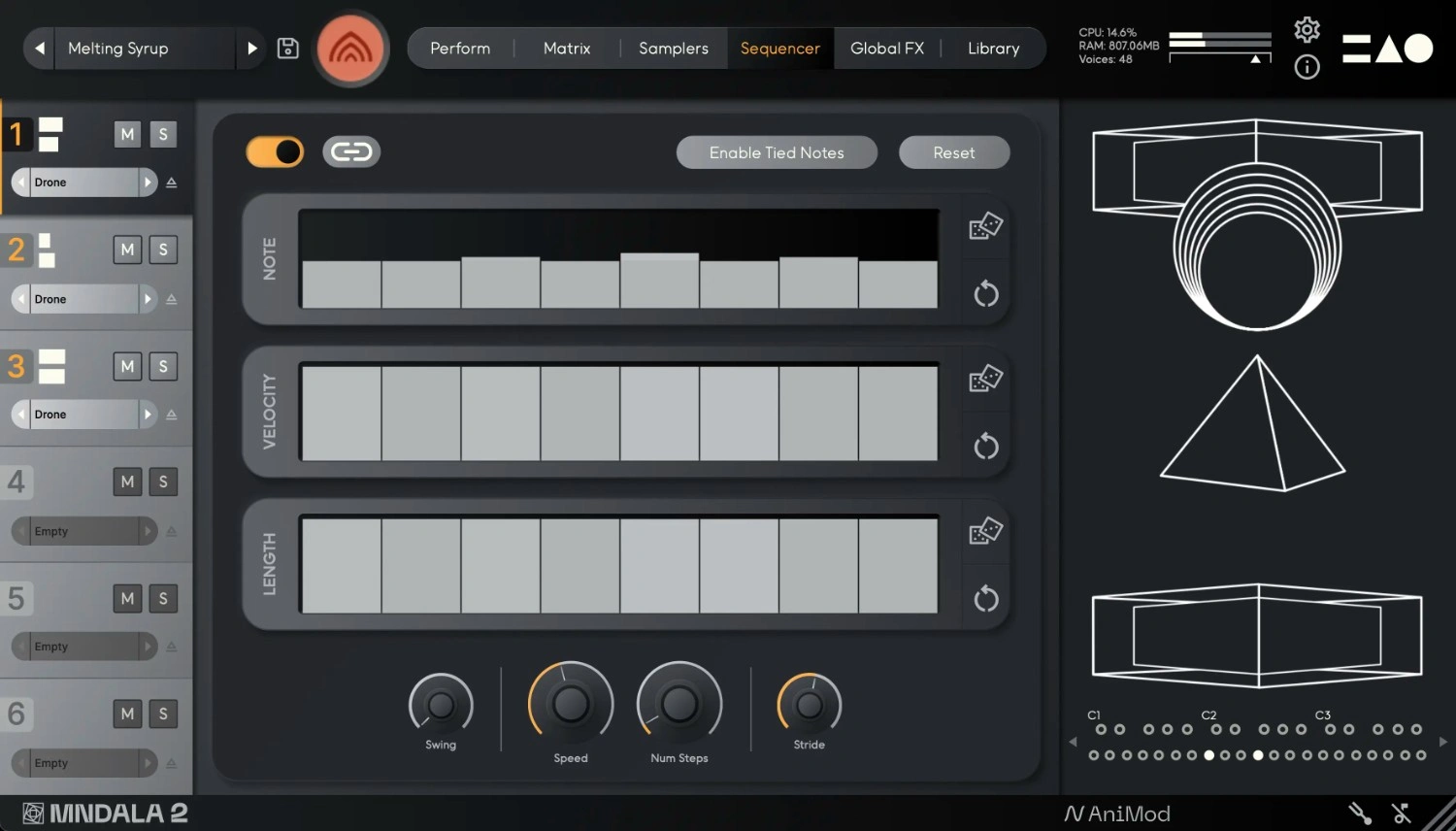Mute sampler track 1 with its M button
This screenshot has width=1456, height=831.
click(x=127, y=134)
